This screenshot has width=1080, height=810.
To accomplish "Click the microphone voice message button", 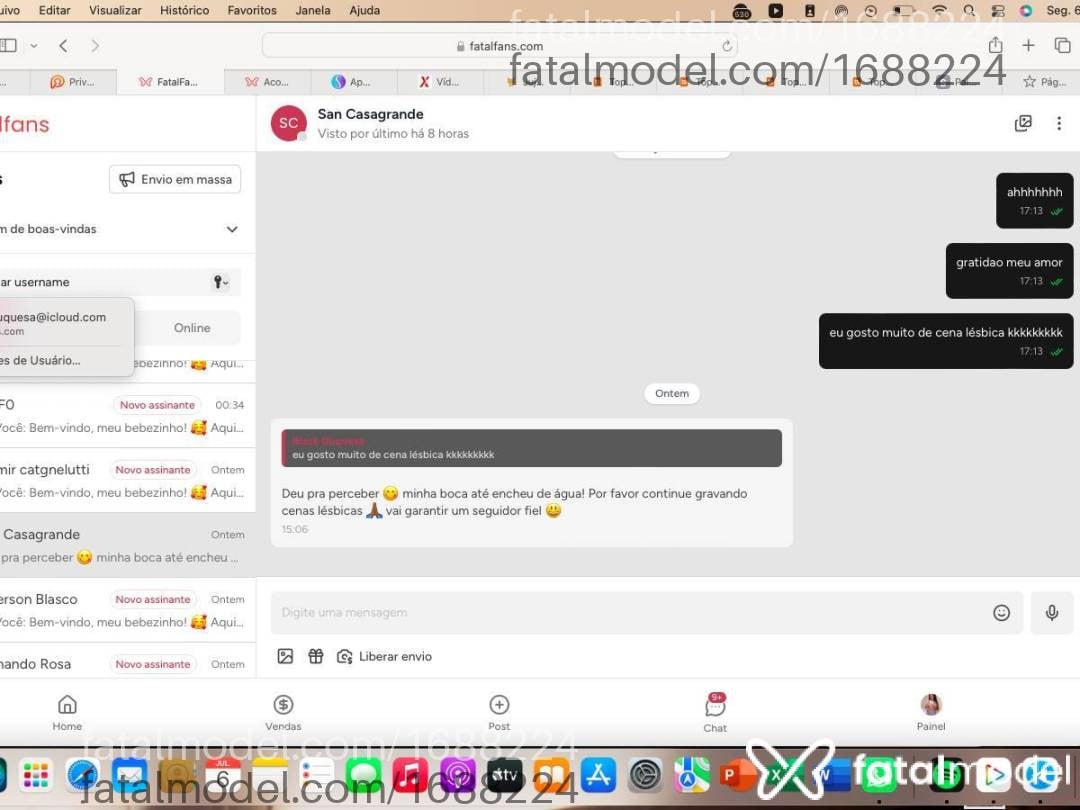I will pos(1051,612).
